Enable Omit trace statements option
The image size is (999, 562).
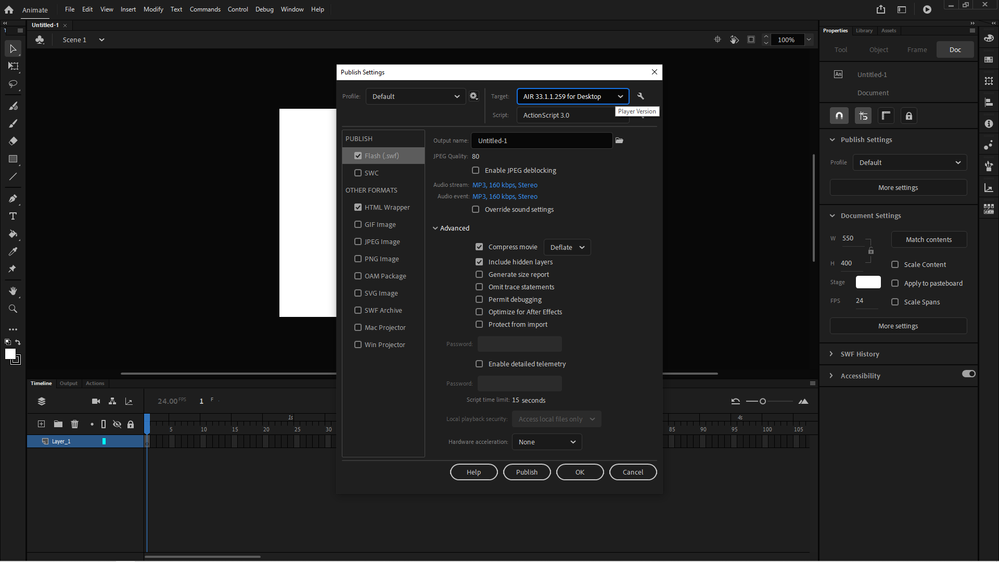point(479,287)
